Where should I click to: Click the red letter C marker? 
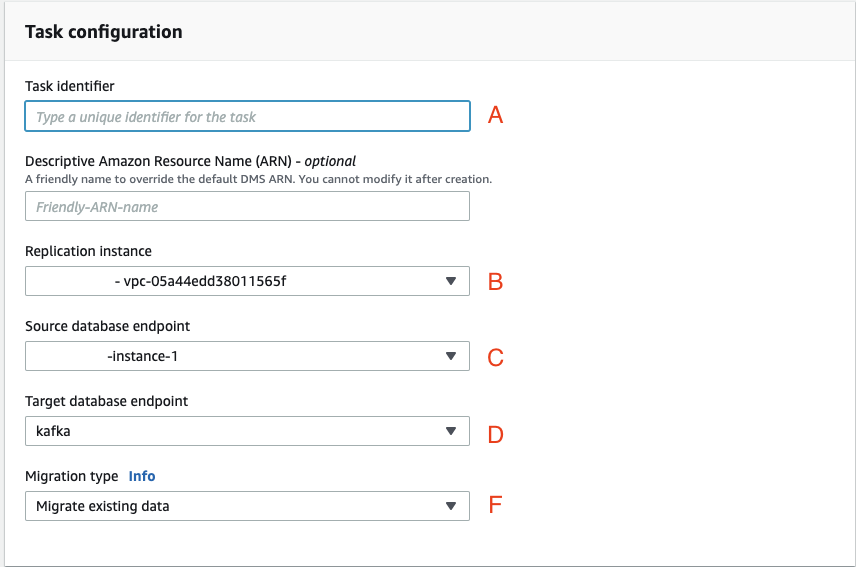coord(495,358)
